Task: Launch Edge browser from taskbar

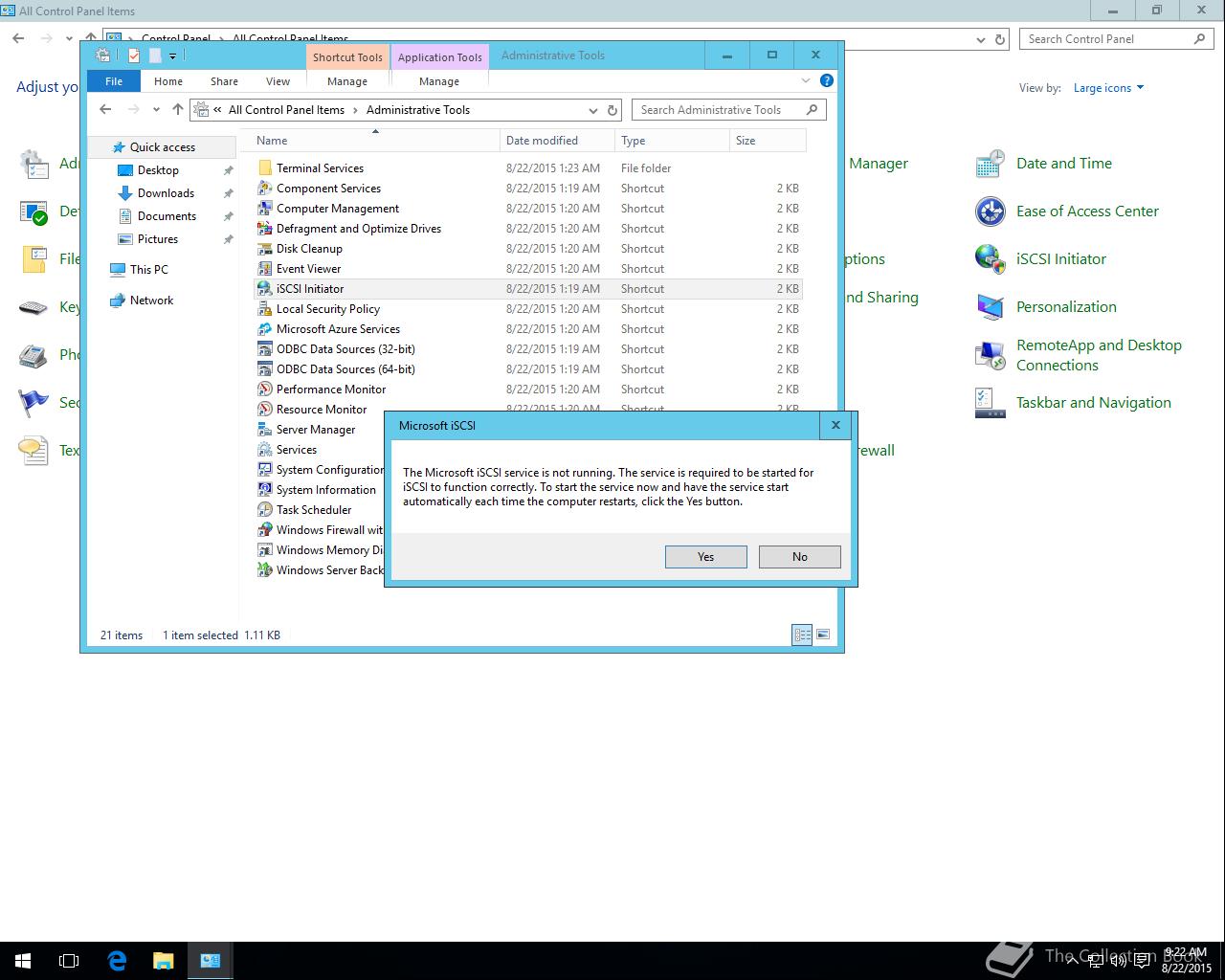Action: click(x=117, y=961)
